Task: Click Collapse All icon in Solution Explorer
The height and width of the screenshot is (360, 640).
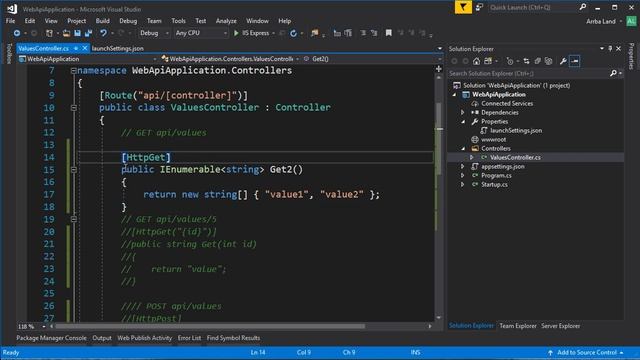Action: click(538, 61)
